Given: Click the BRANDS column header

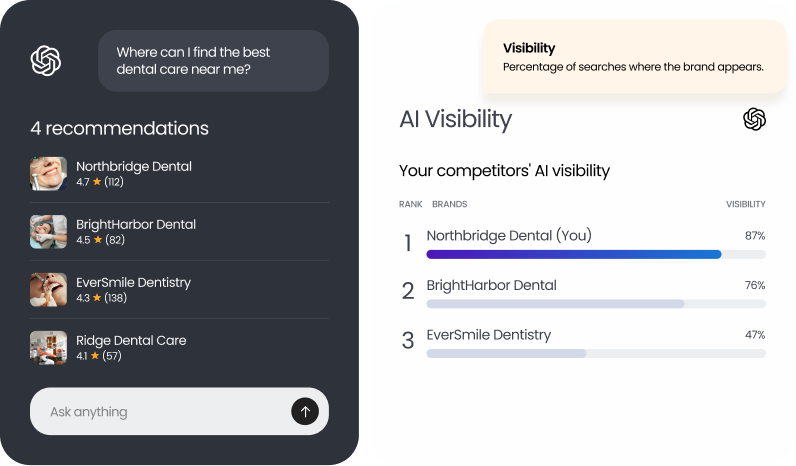Looking at the screenshot, I should click(449, 204).
